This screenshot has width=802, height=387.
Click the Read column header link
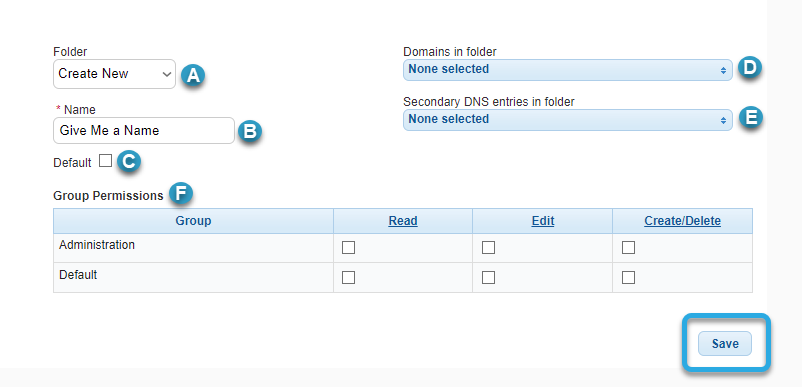(403, 221)
